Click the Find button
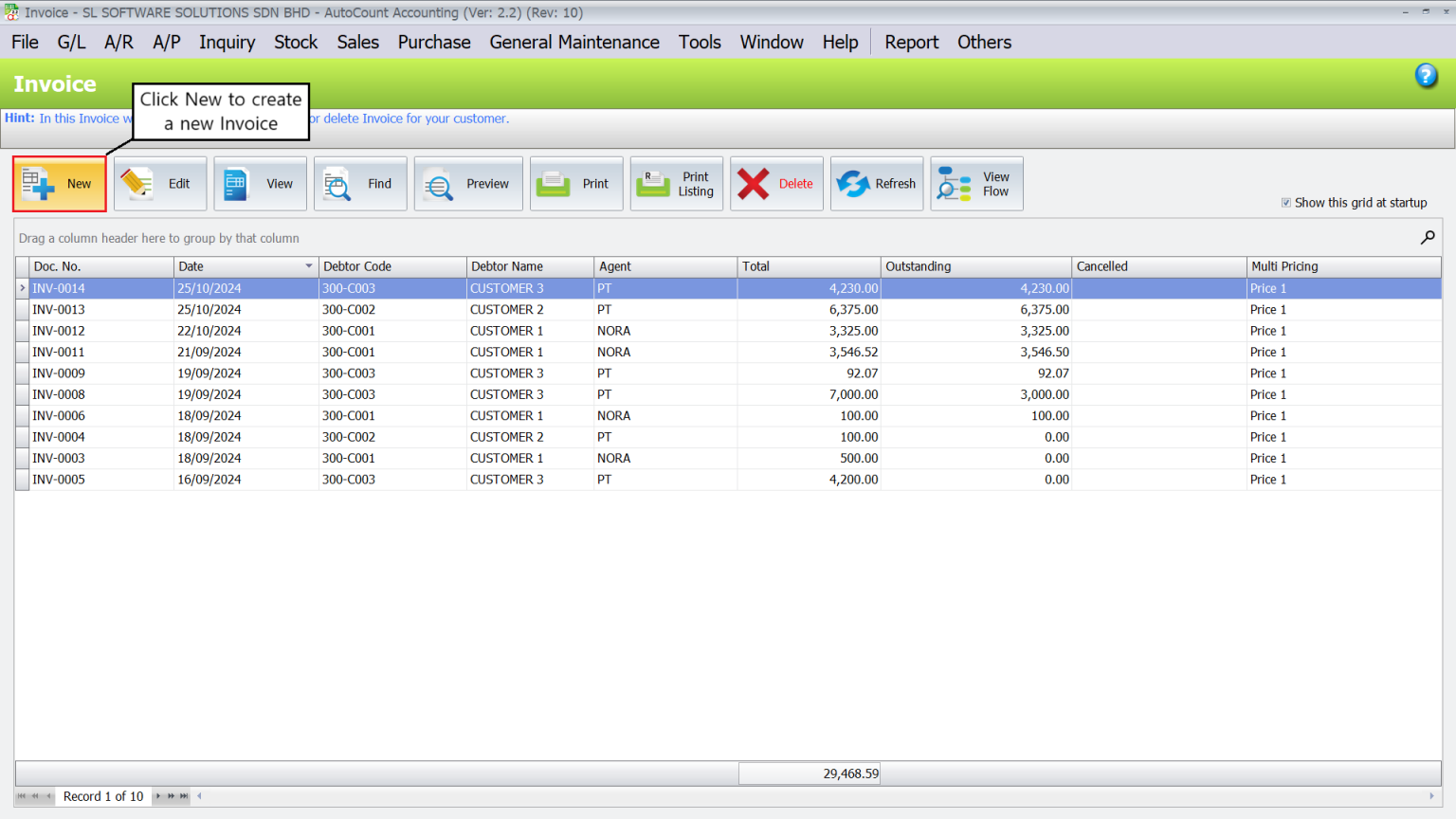This screenshot has width=1456, height=819. 360,183
